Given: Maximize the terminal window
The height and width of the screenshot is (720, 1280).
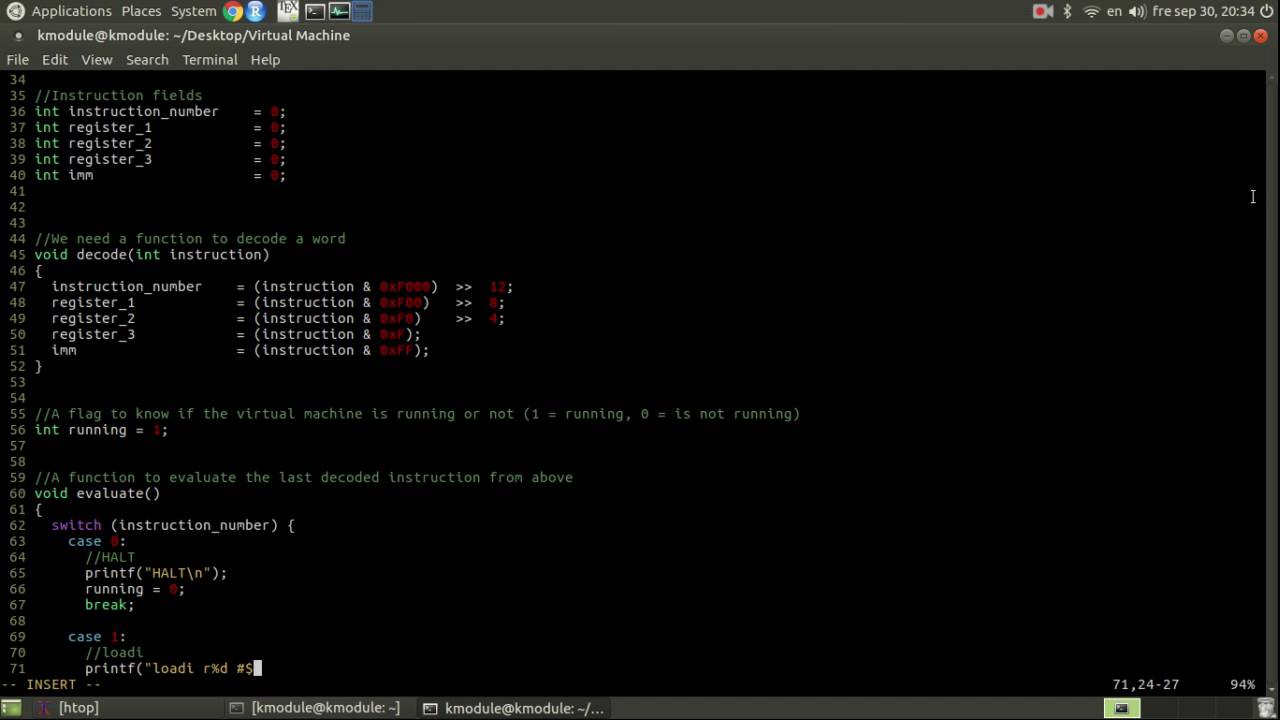Looking at the screenshot, I should coord(1243,36).
